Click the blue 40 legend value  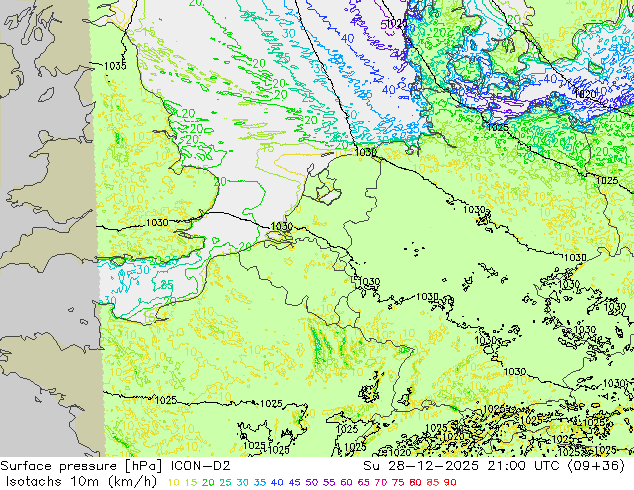[277, 483]
